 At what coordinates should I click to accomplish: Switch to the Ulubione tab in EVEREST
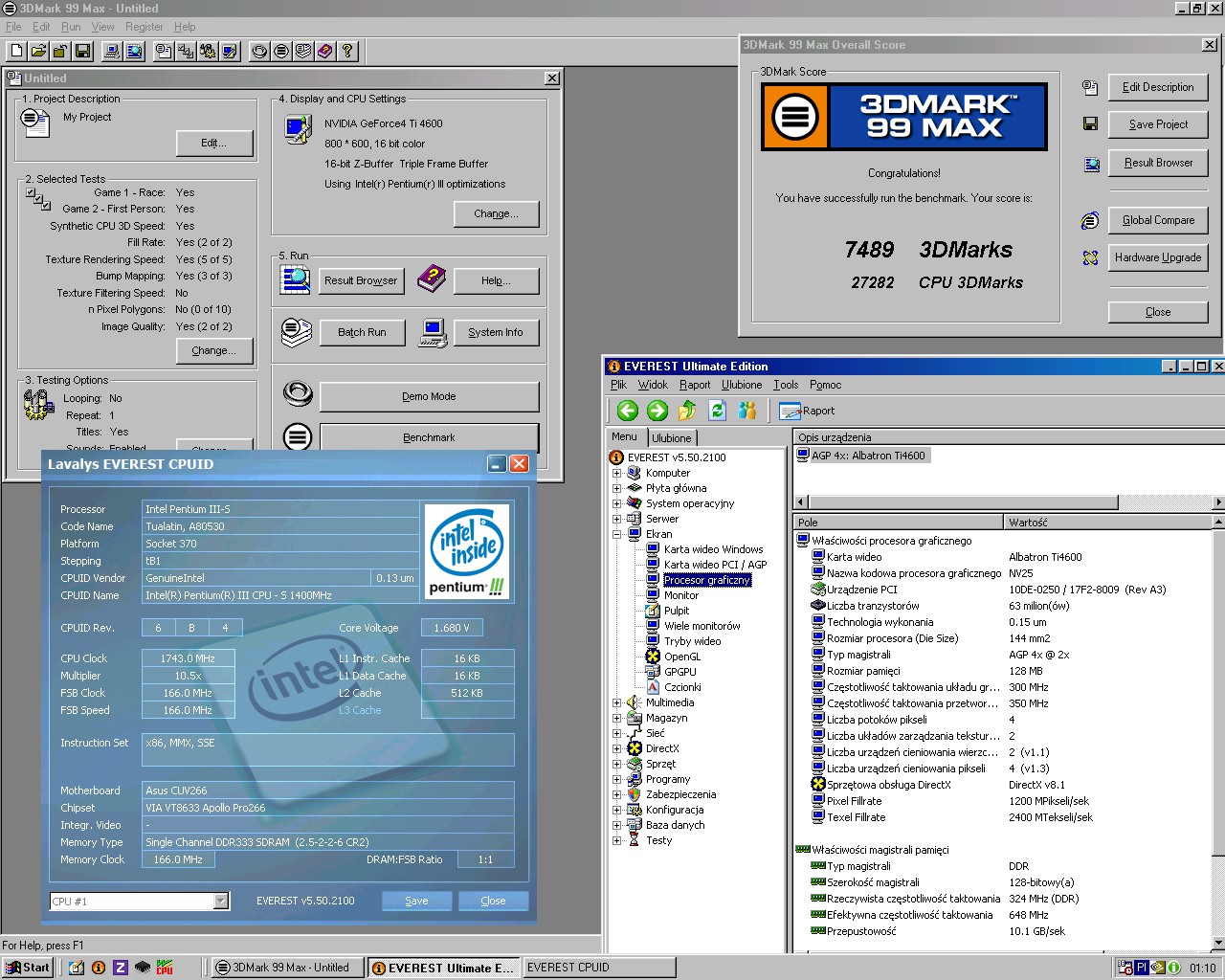pyautogui.click(x=671, y=438)
